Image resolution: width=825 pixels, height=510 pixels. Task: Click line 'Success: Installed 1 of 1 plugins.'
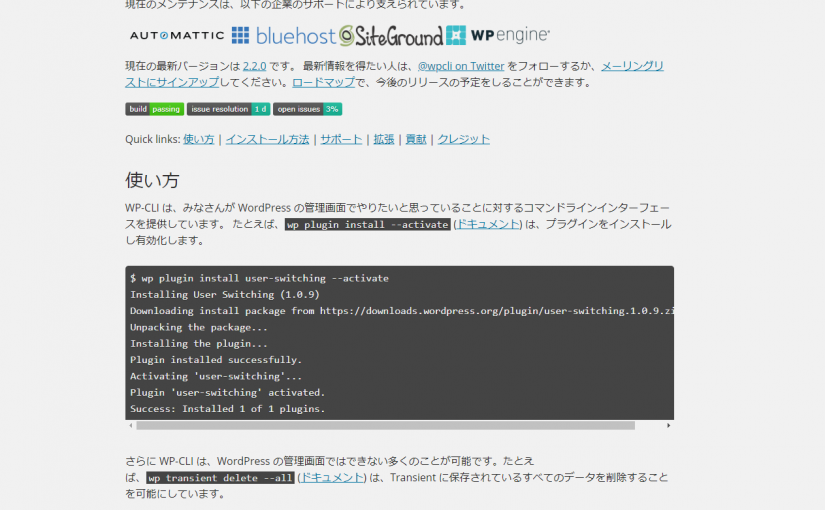pos(227,408)
